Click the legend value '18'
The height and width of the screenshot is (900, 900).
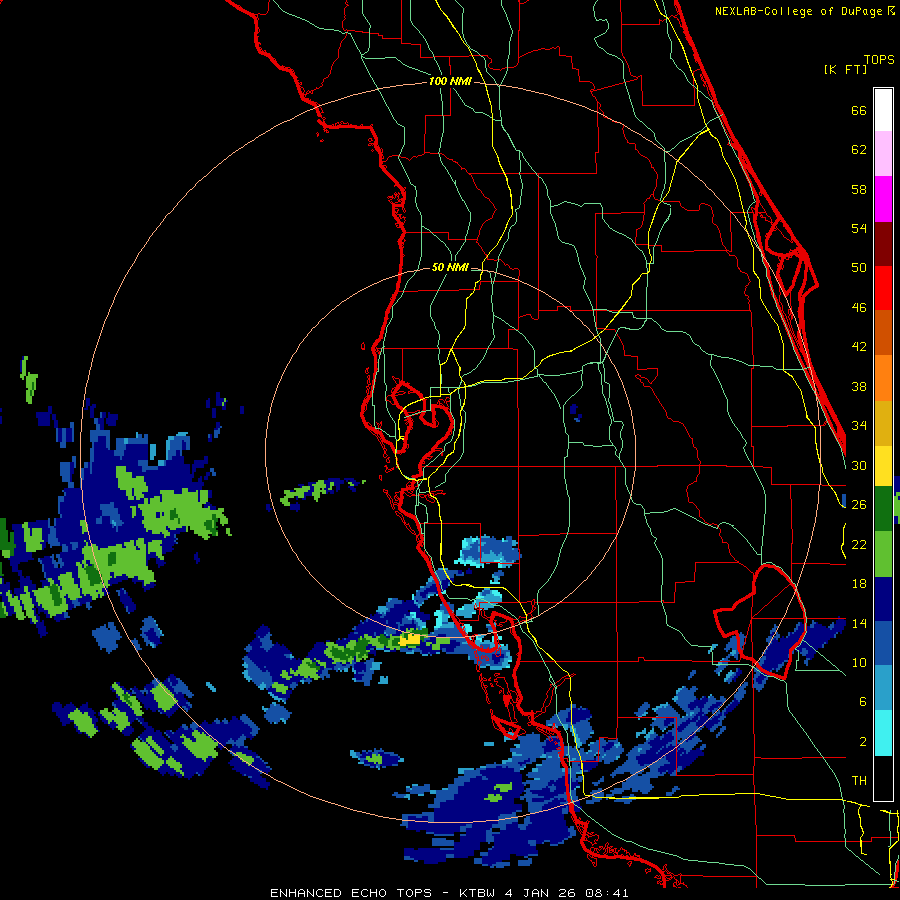[x=859, y=584]
